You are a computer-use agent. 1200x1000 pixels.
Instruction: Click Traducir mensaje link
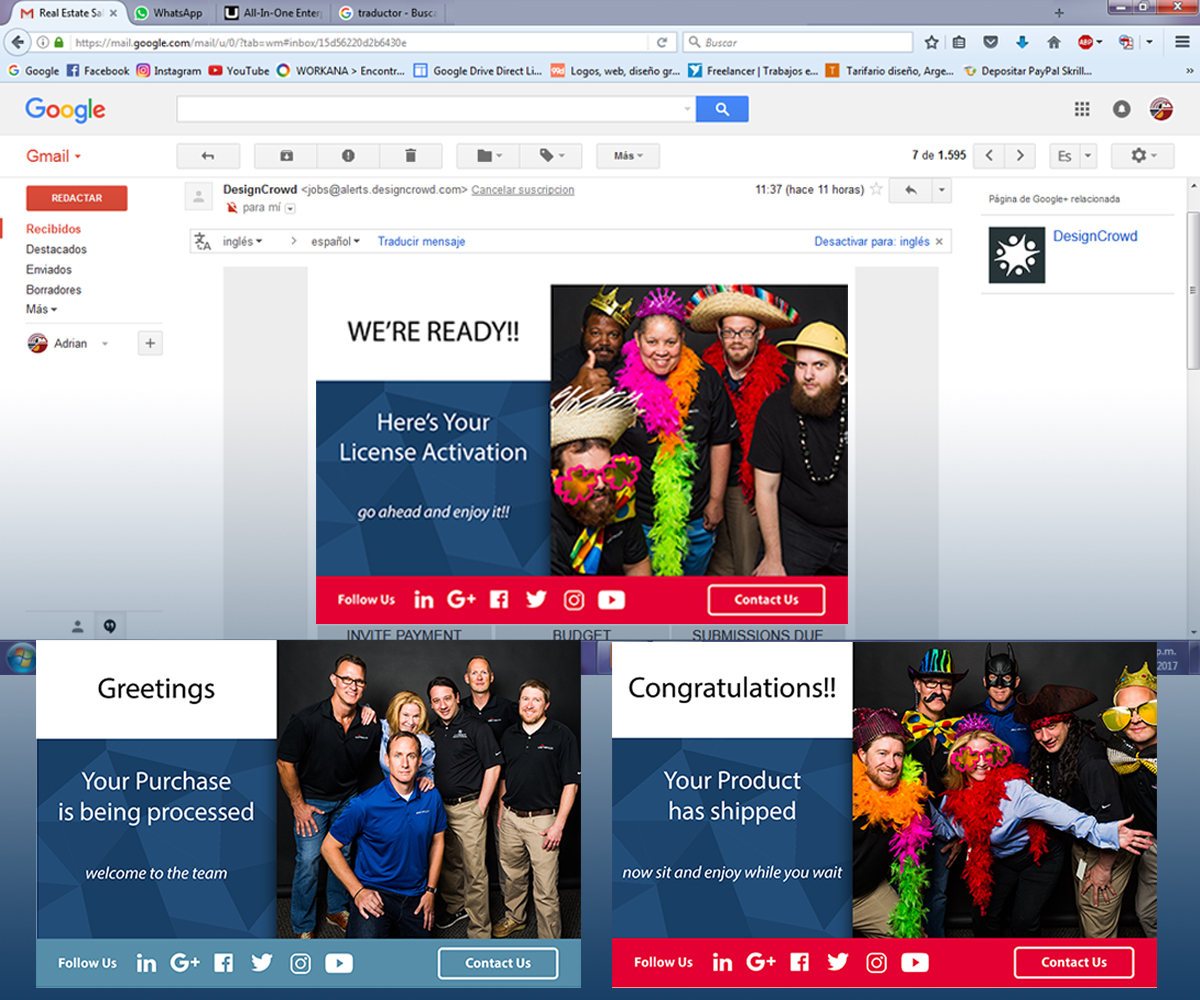pos(421,241)
